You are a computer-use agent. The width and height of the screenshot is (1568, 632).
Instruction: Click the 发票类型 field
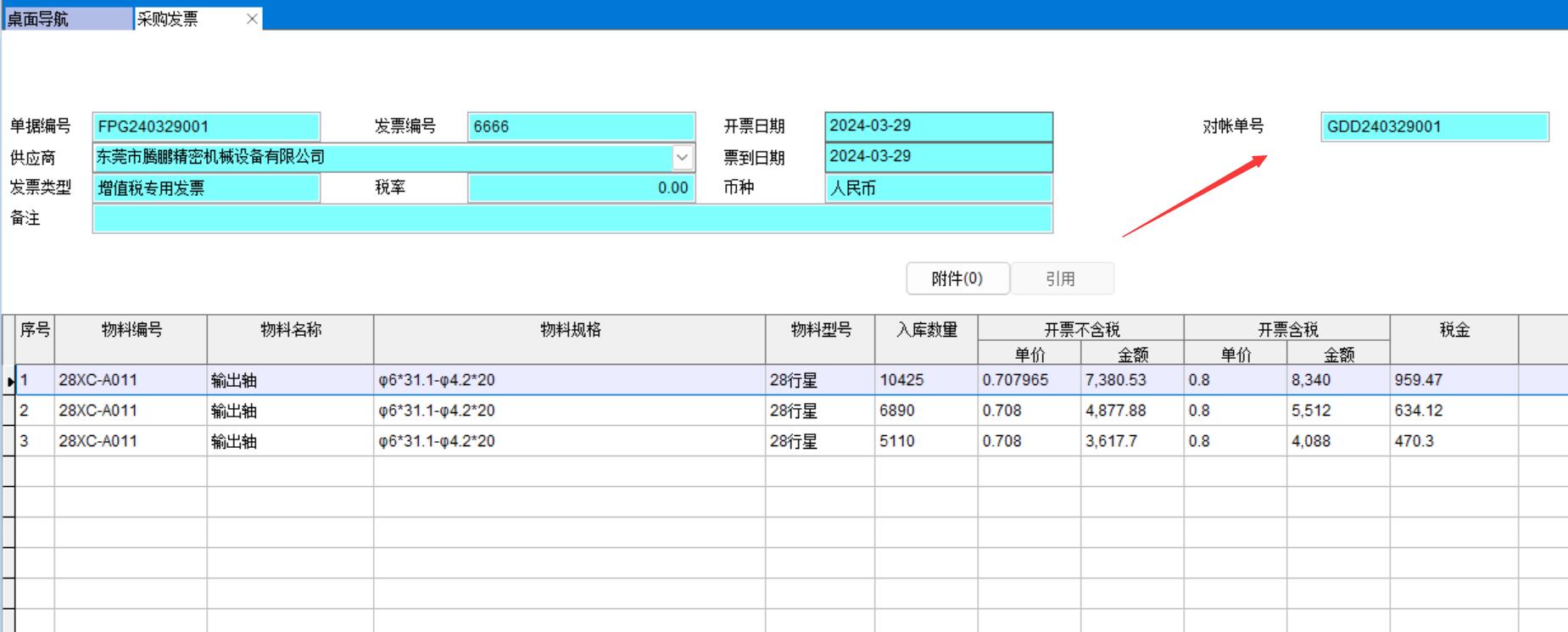206,187
